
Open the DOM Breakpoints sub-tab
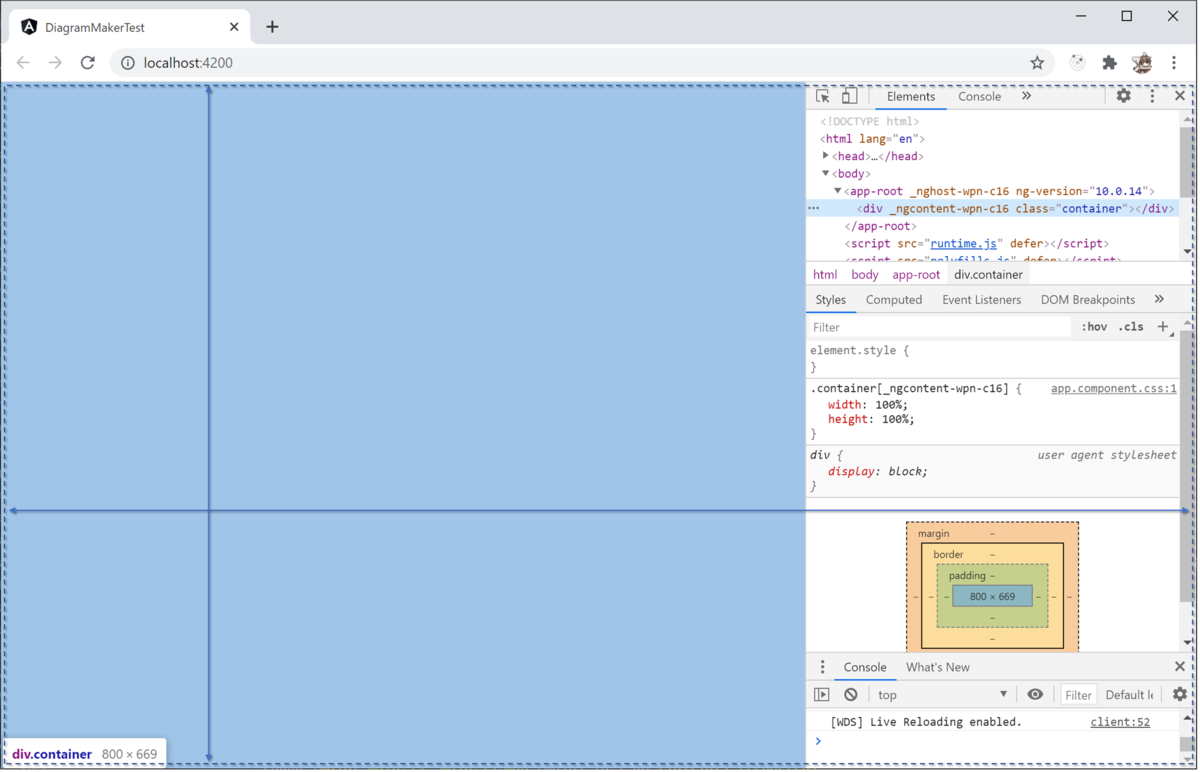point(1088,300)
